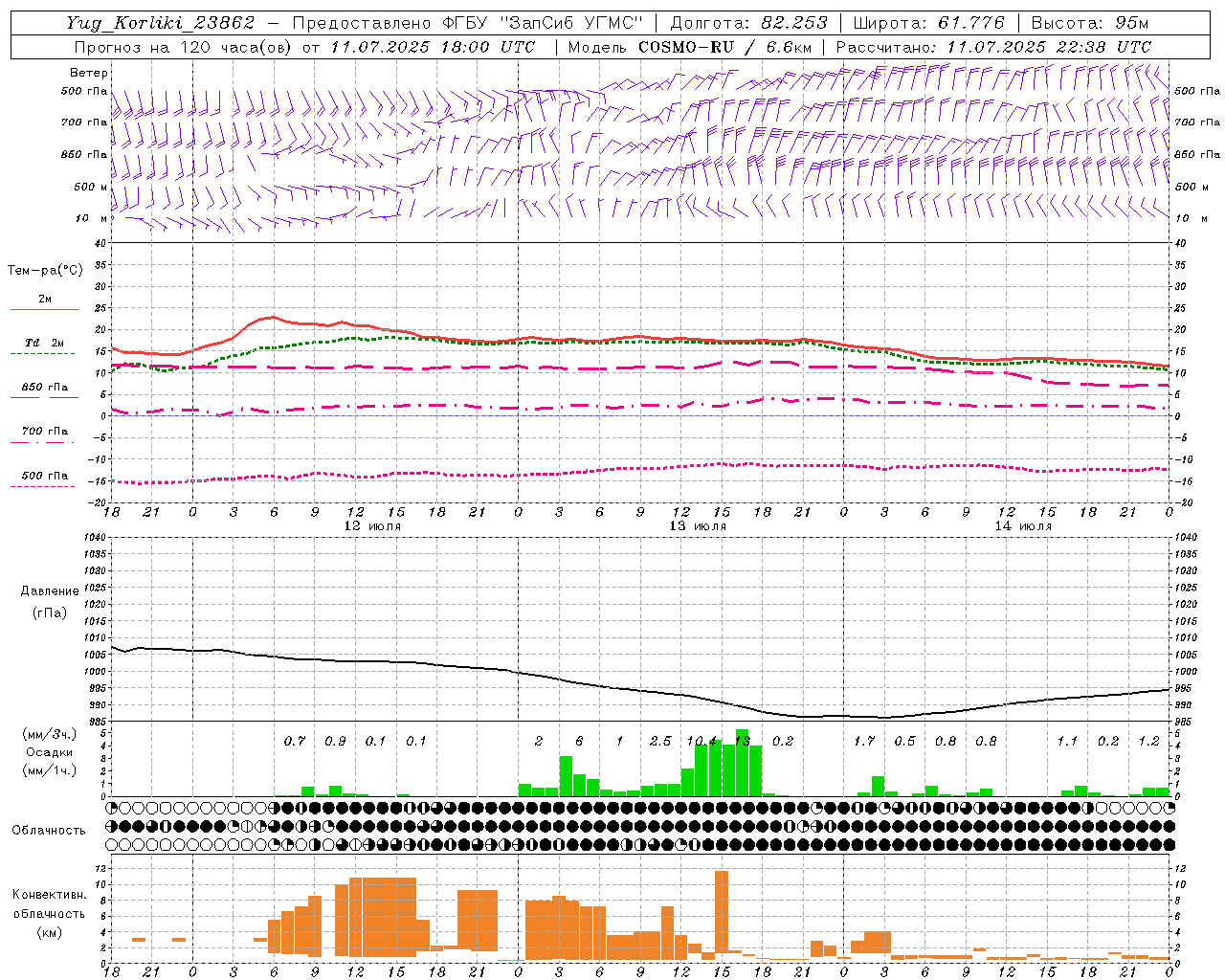Select the elevation text Высота: 95м

pyautogui.click(x=1090, y=23)
